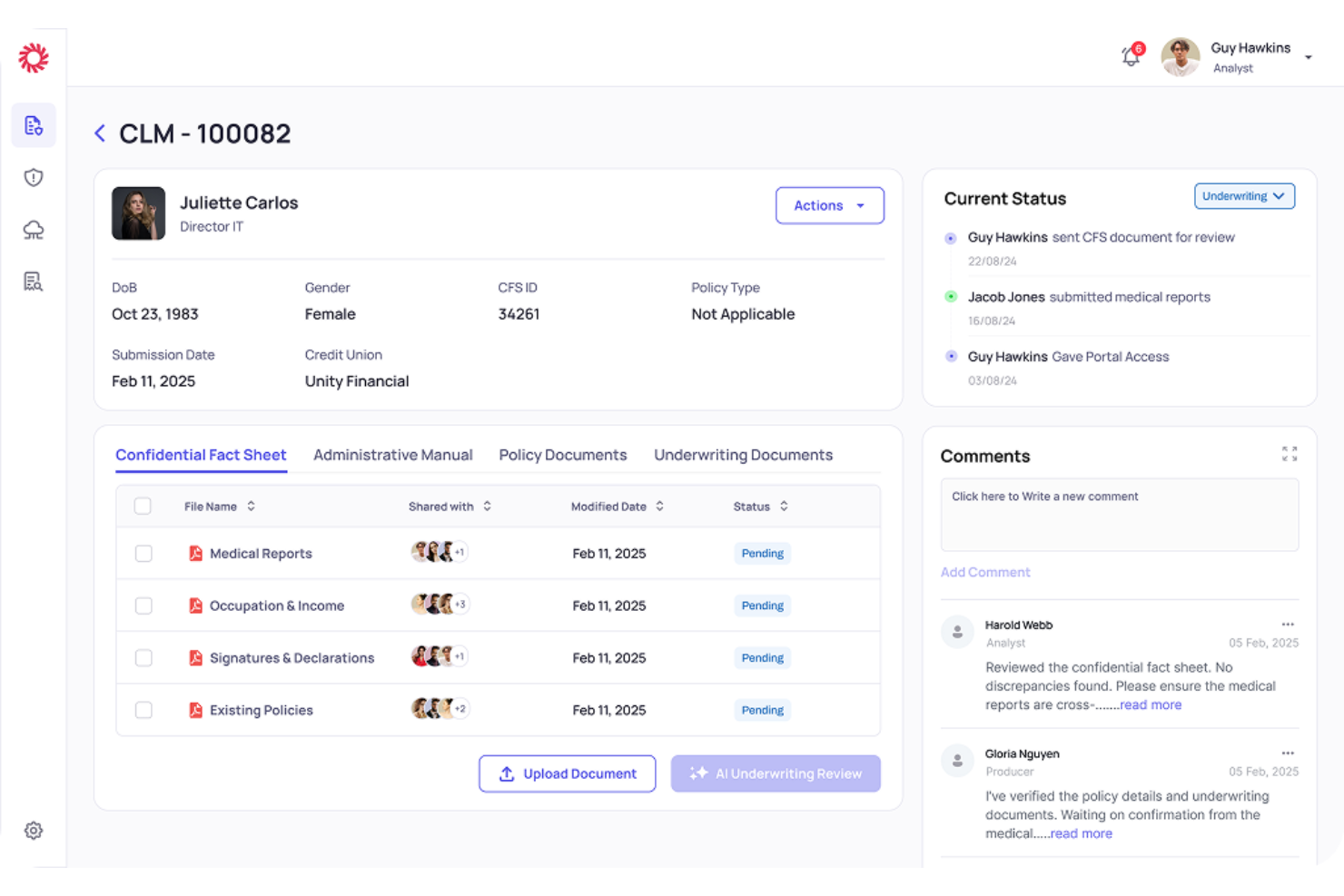Image resolution: width=1344 pixels, height=896 pixels.
Task: Open the Actions dropdown
Action: point(828,205)
